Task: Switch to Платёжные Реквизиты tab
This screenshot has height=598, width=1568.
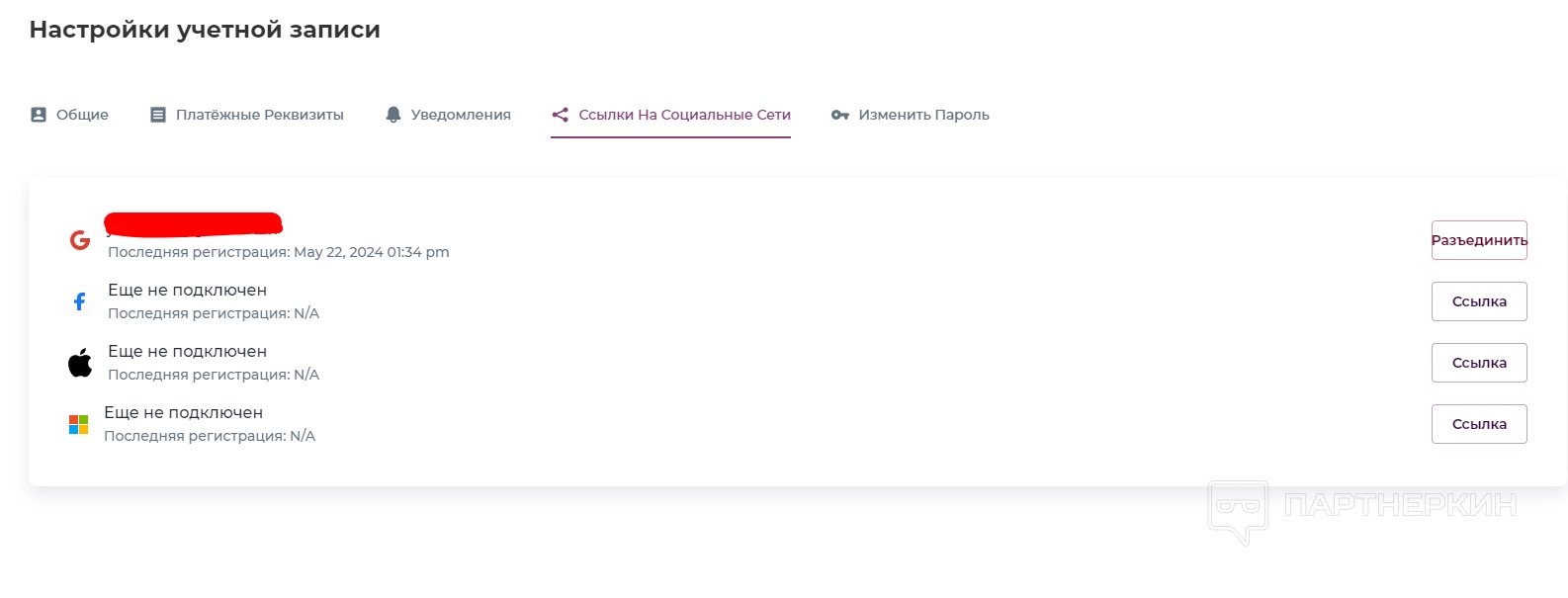Action: coord(259,115)
